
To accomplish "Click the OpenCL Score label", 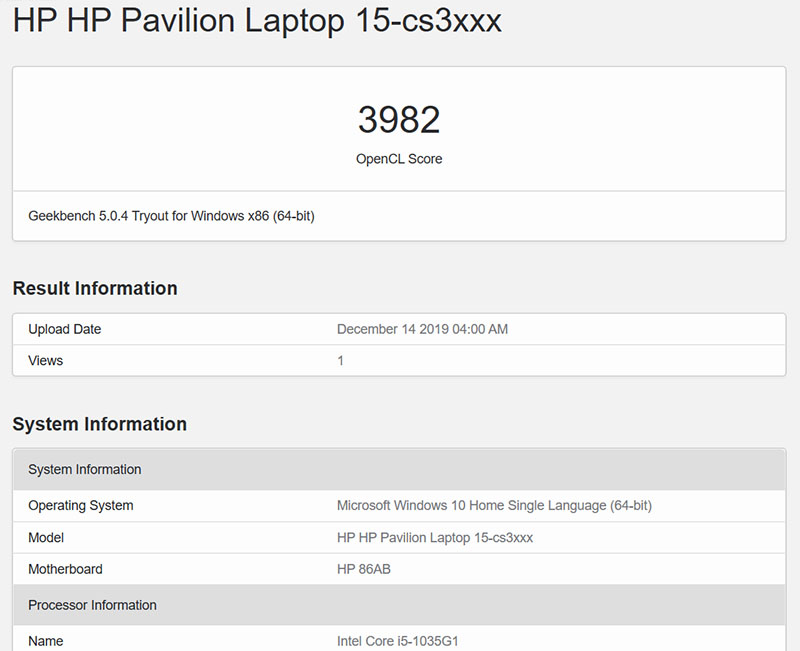I will tap(399, 159).
